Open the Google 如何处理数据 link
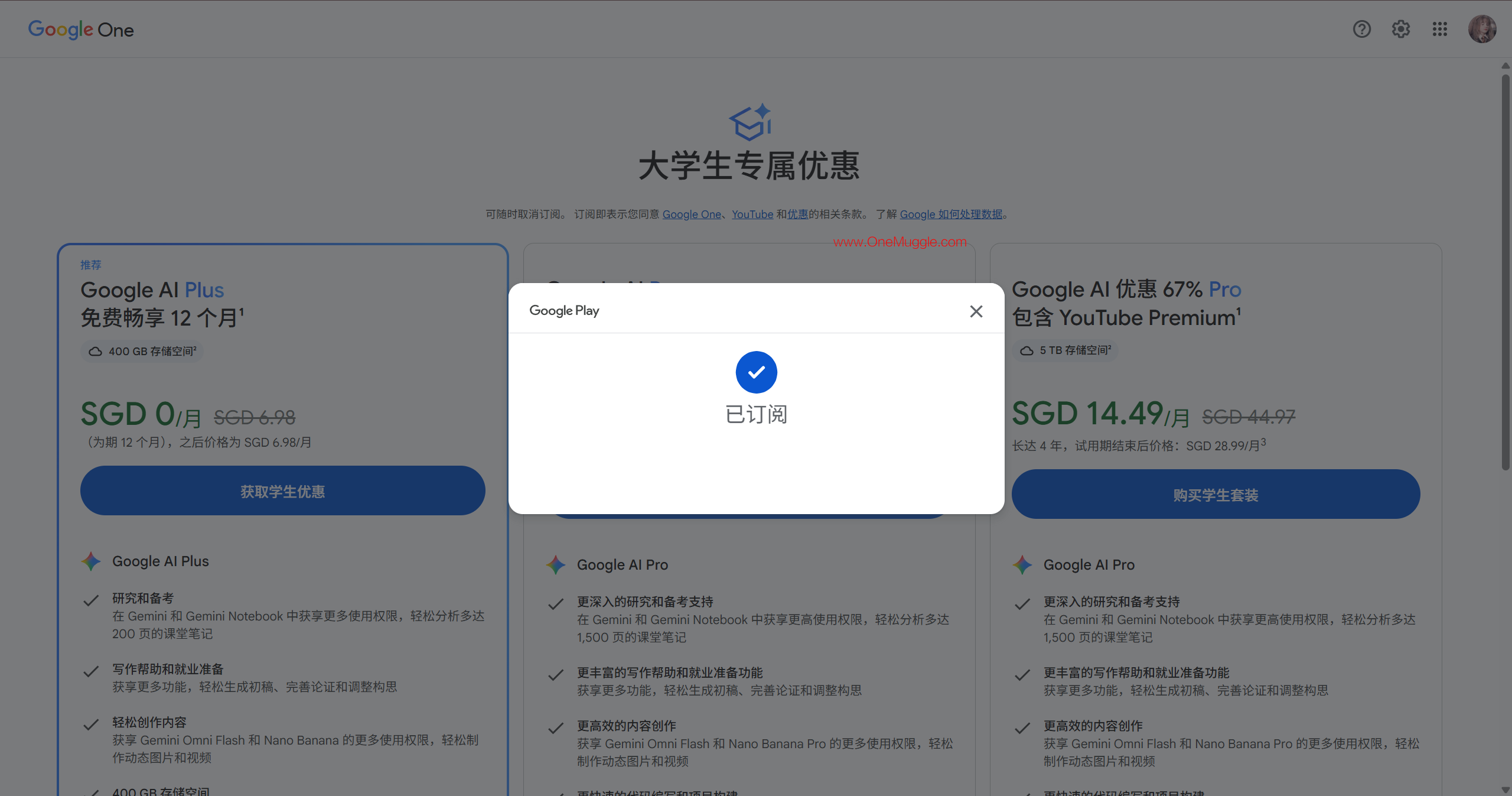 pos(951,215)
